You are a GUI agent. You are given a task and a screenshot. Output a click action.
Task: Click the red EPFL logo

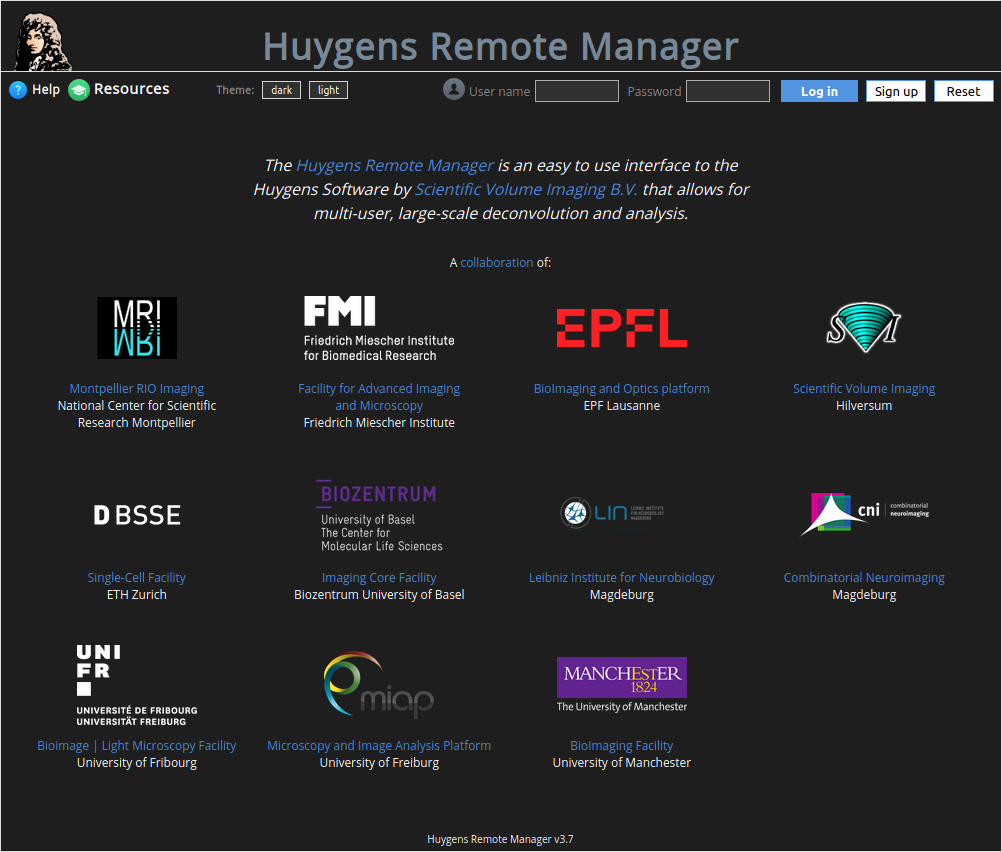(621, 328)
